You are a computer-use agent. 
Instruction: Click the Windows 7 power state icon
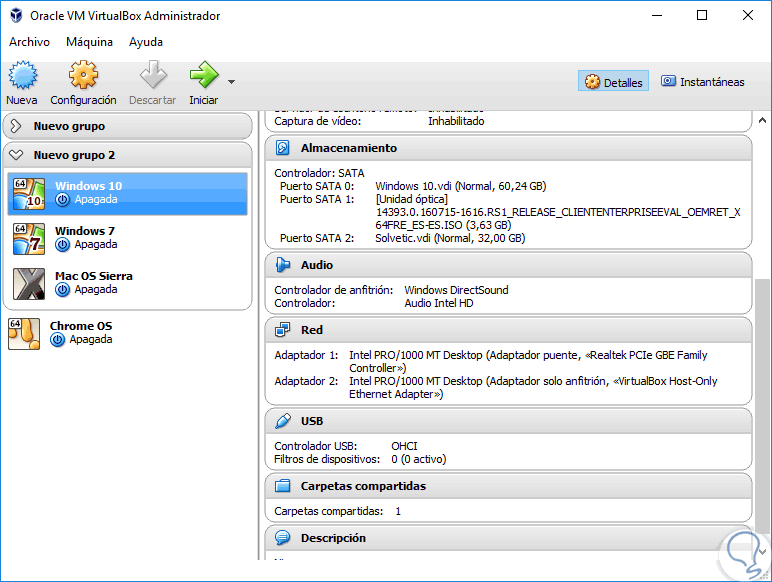(63, 245)
